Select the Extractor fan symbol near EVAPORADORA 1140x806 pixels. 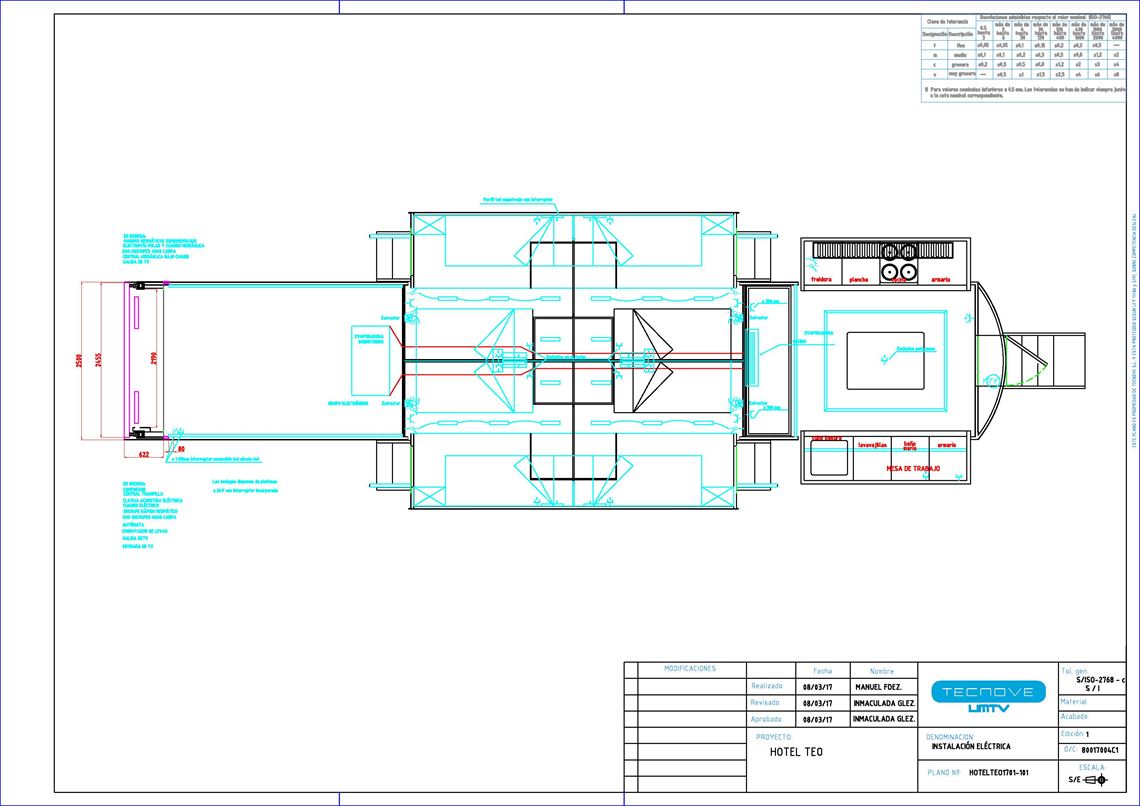753,307
